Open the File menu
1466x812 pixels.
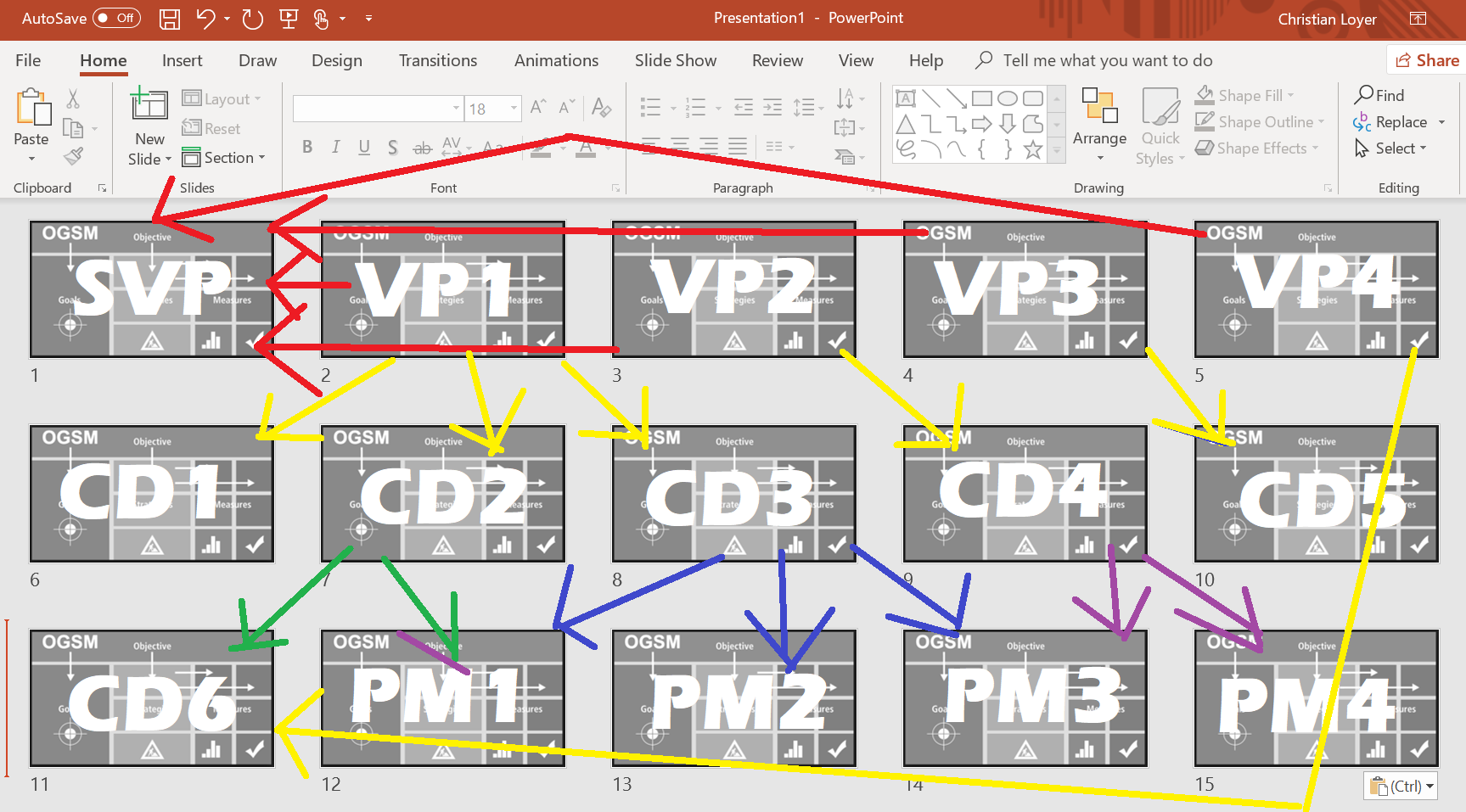(x=28, y=60)
